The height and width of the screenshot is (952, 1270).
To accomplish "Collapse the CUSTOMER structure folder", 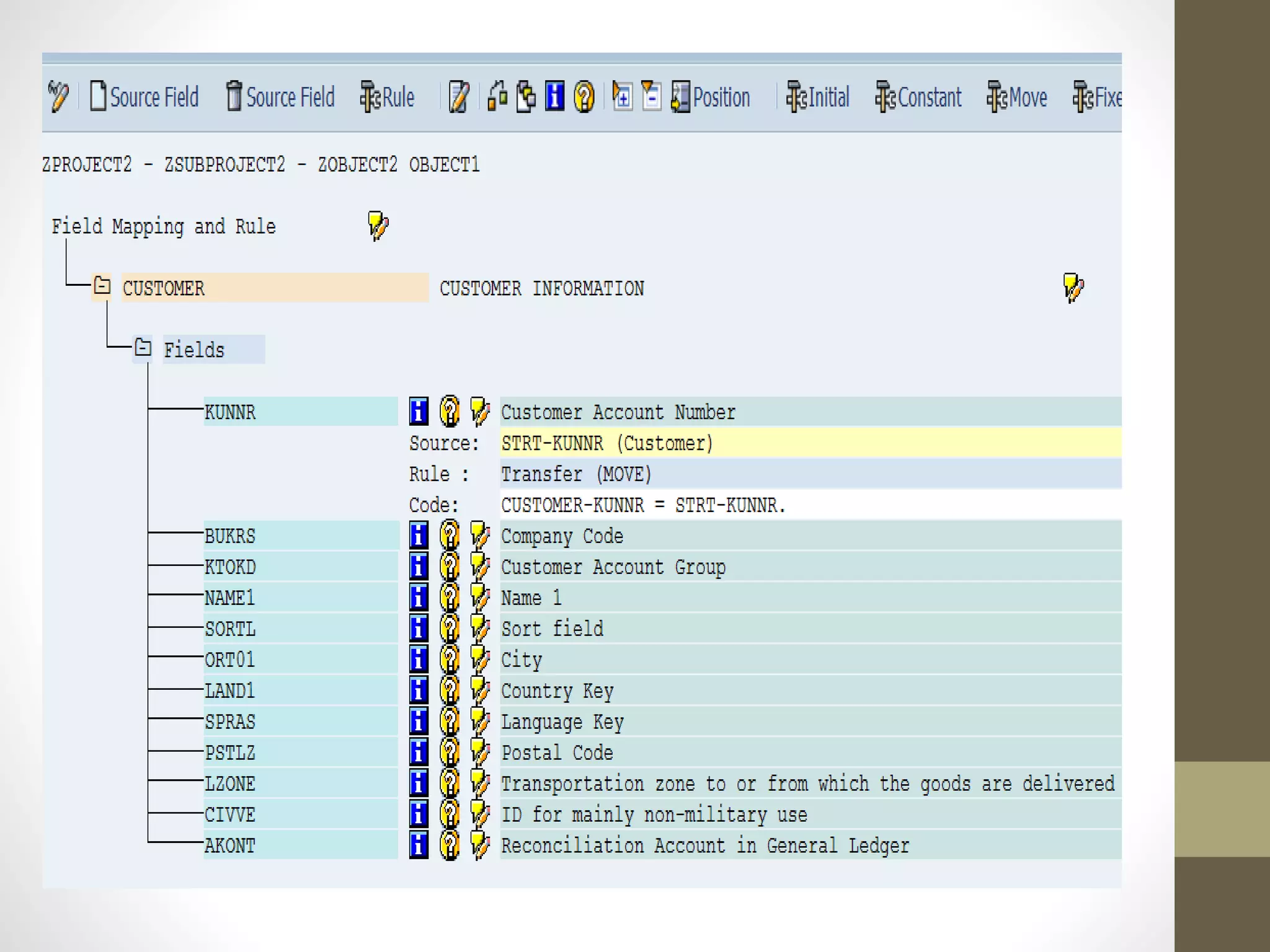I will [102, 286].
